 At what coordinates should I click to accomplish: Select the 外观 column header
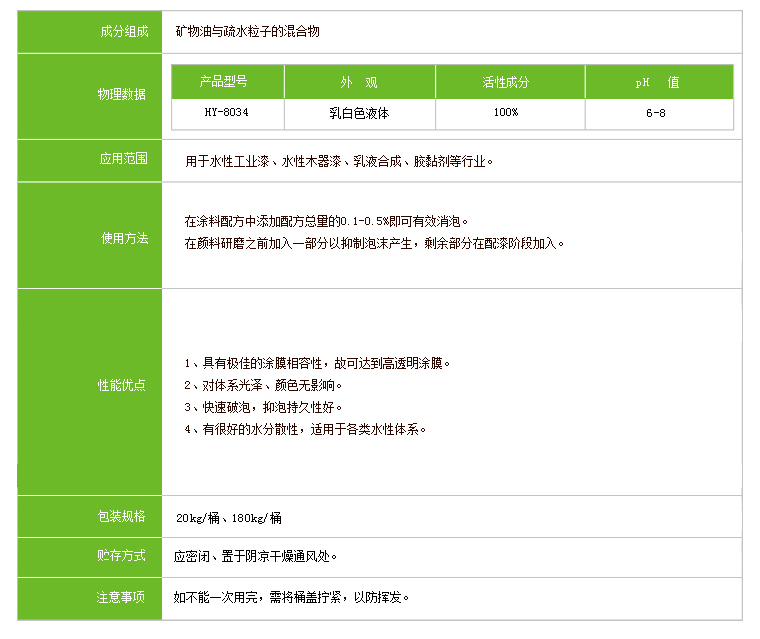click(359, 82)
